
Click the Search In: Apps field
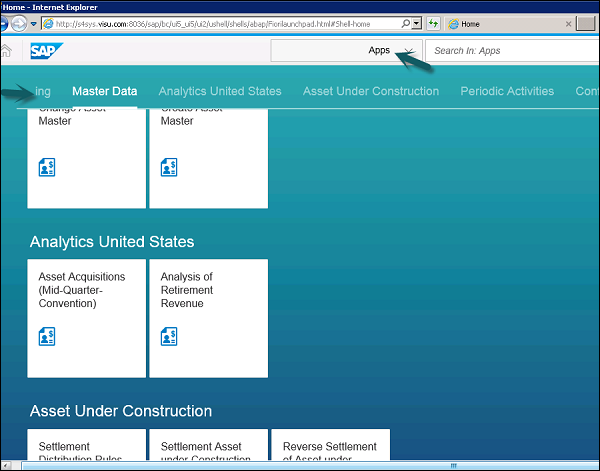512,51
